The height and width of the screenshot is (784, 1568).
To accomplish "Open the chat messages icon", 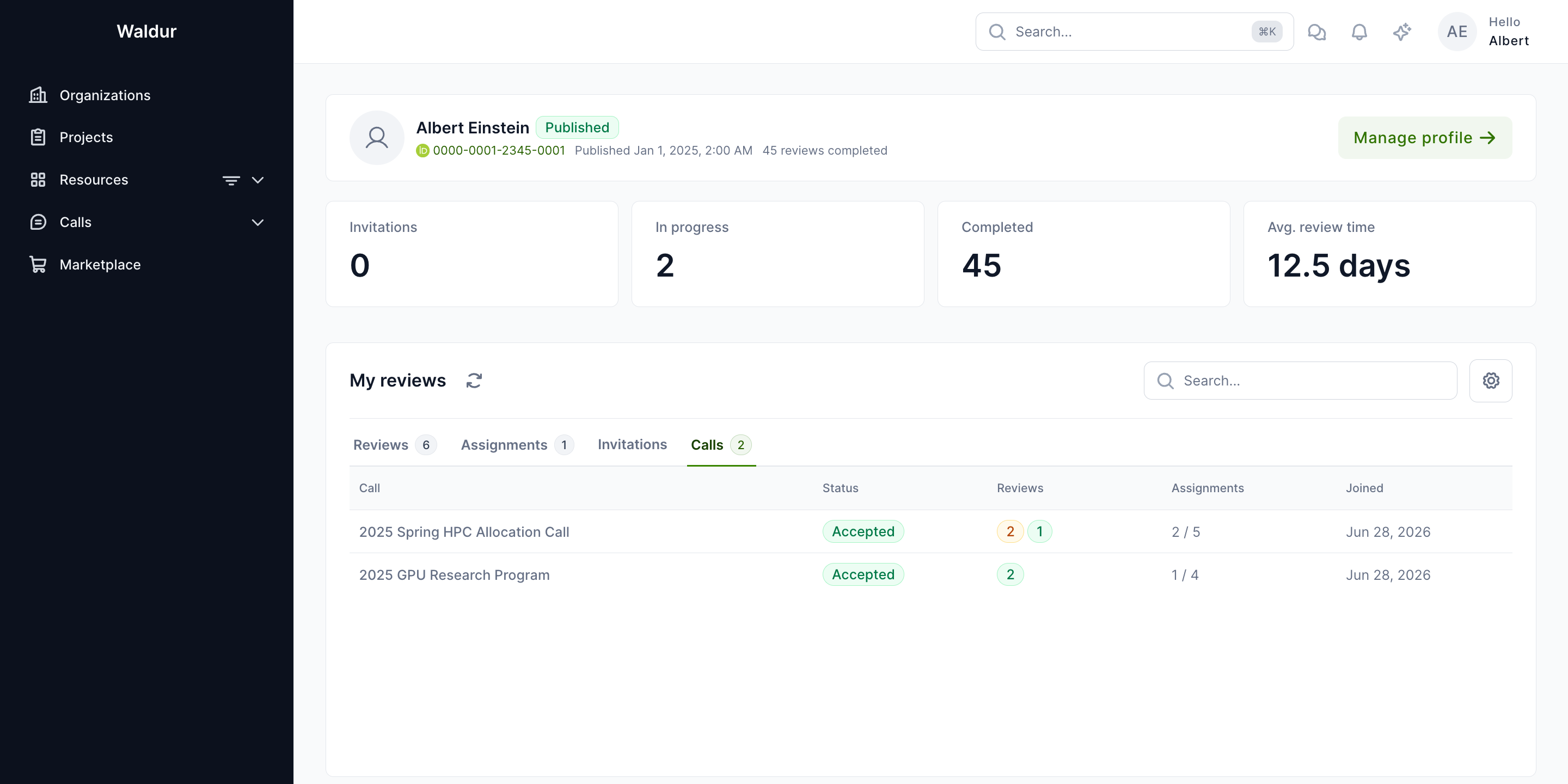I will pyautogui.click(x=1316, y=32).
